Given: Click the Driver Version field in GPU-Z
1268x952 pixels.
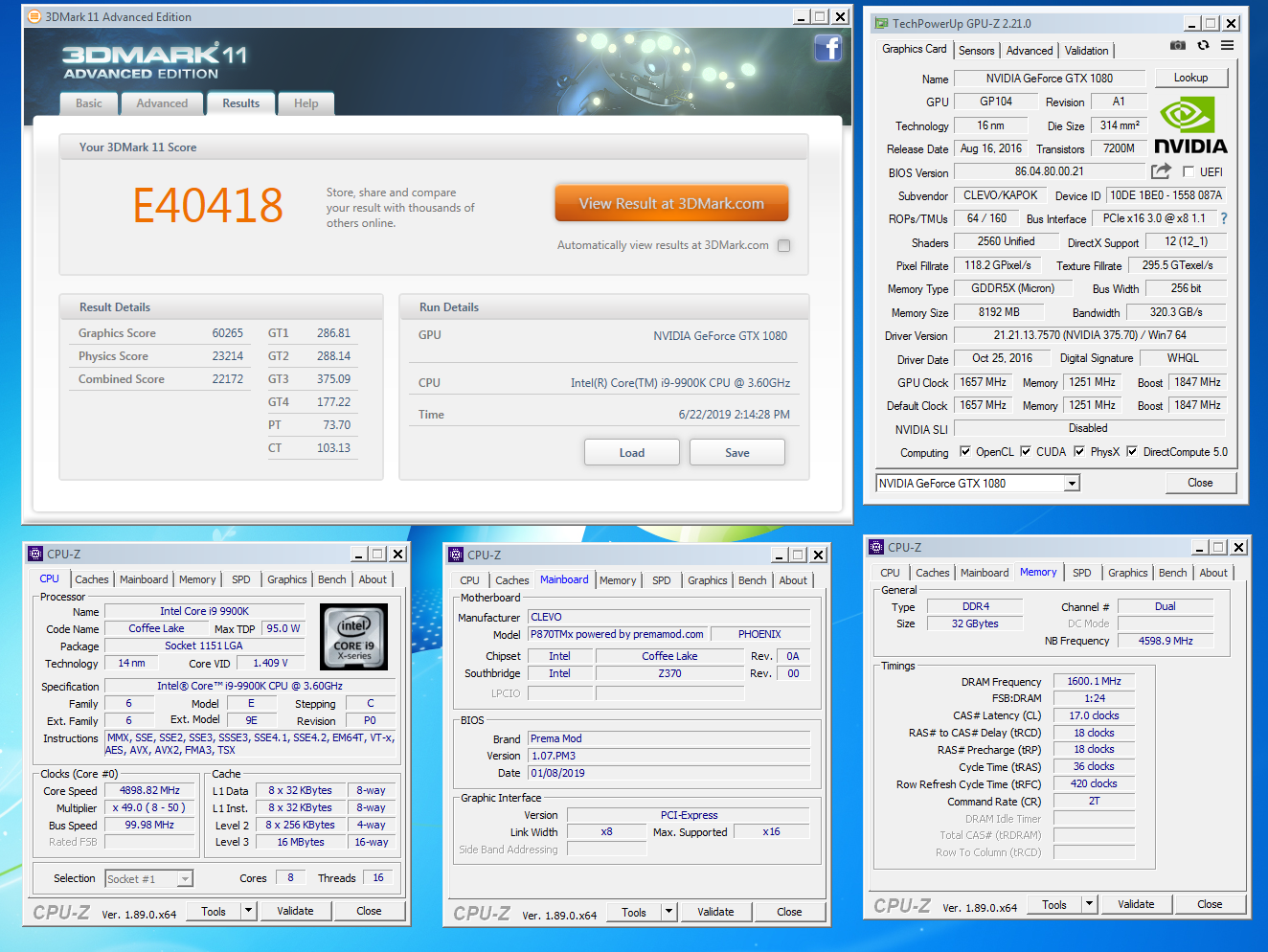Looking at the screenshot, I should [1090, 335].
